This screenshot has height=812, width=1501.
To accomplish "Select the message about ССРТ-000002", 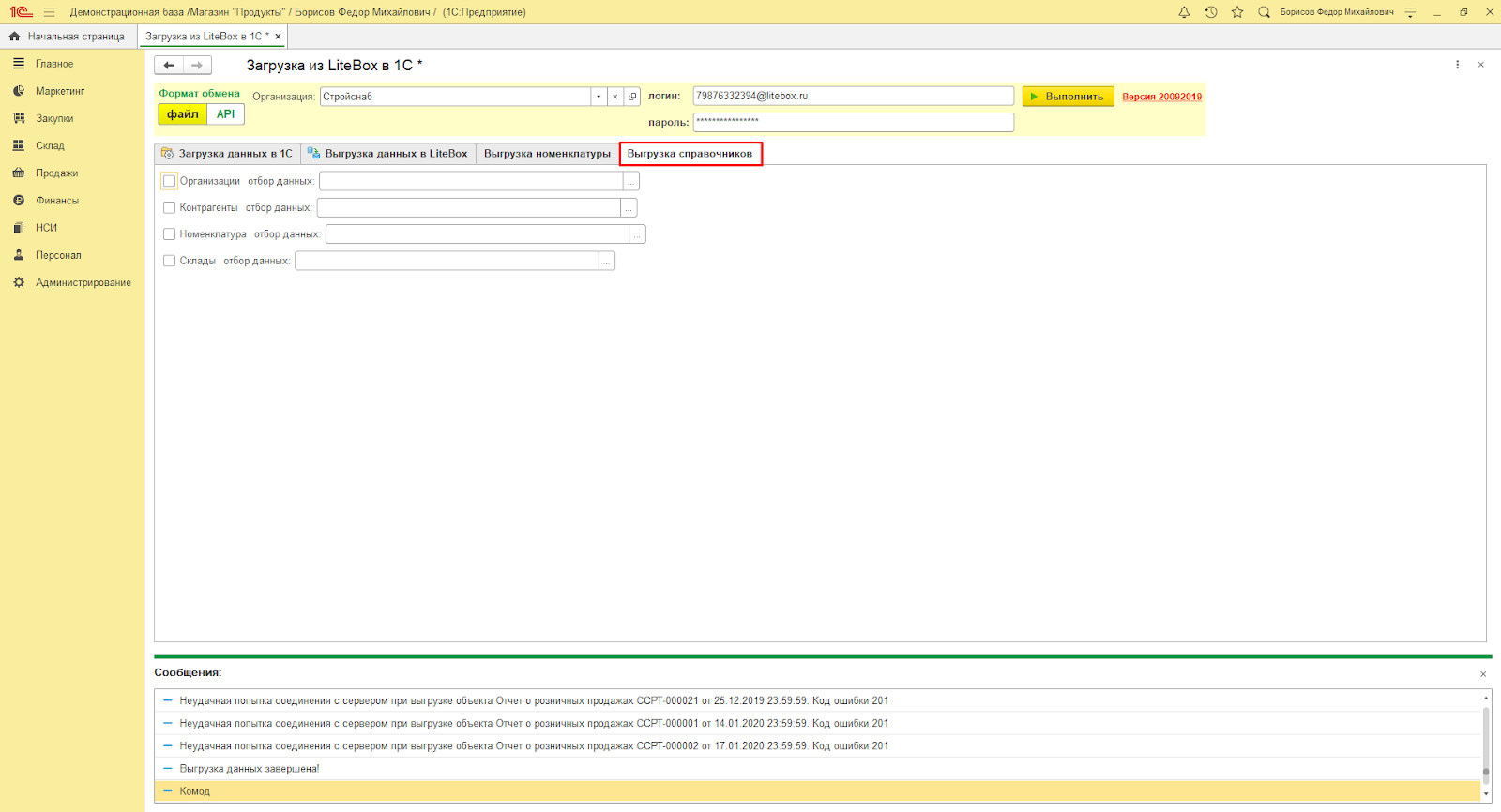I will (x=817, y=746).
